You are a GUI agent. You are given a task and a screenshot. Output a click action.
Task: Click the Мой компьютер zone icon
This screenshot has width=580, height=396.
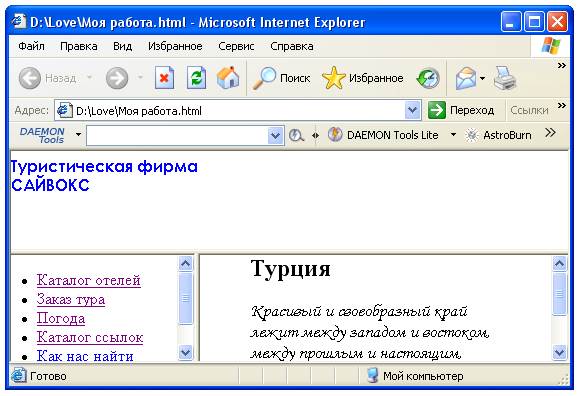(x=373, y=375)
